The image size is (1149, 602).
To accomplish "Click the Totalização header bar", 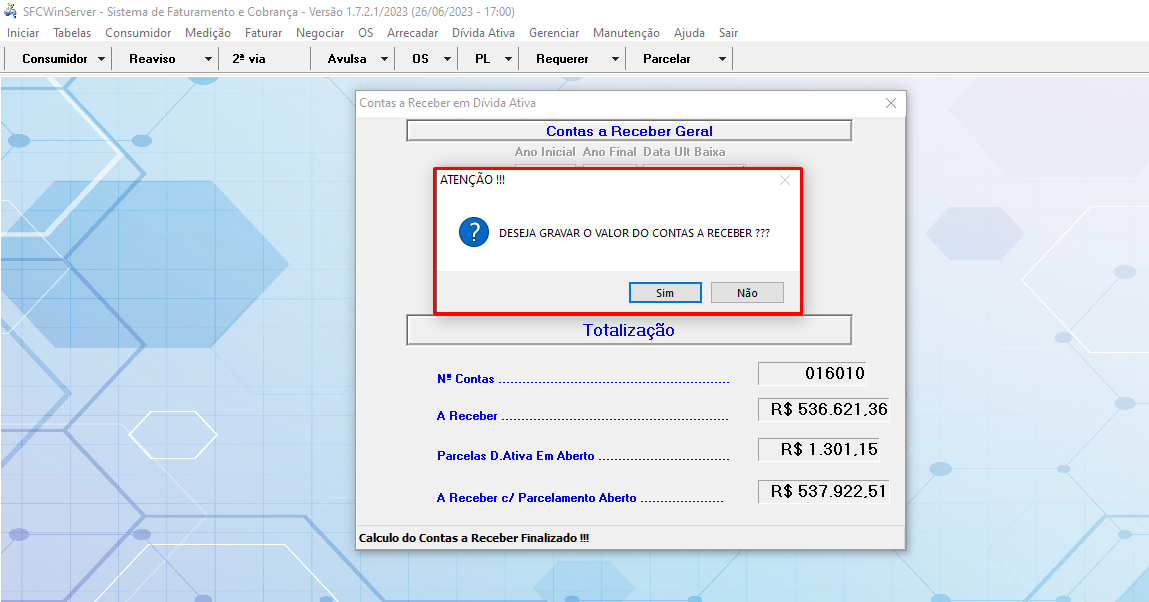I will [x=629, y=330].
